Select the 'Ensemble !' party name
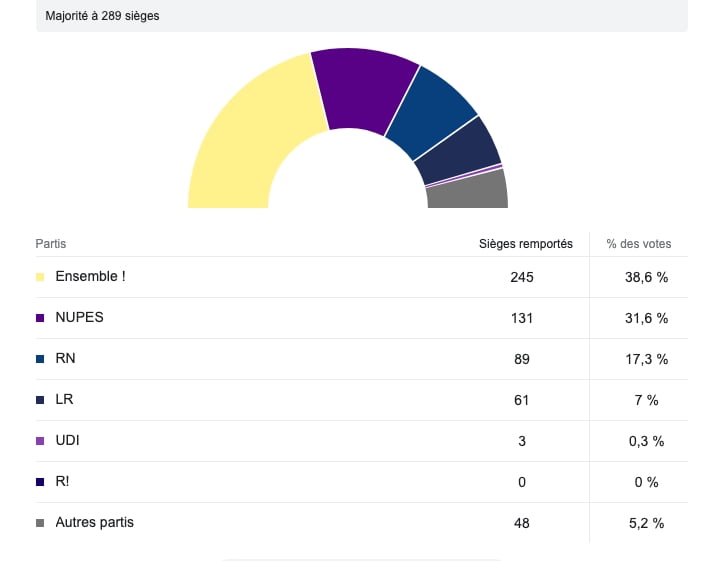The height and width of the screenshot is (561, 712). [90, 276]
